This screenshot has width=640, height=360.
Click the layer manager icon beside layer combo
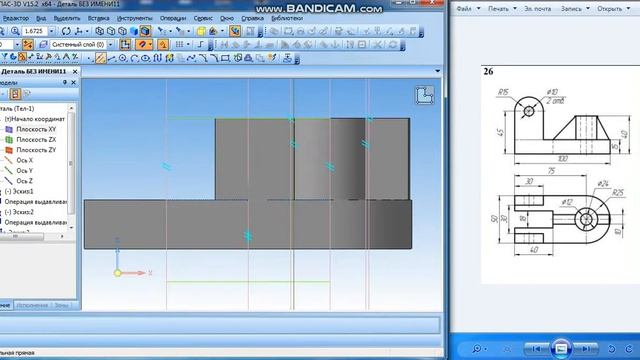(43, 44)
